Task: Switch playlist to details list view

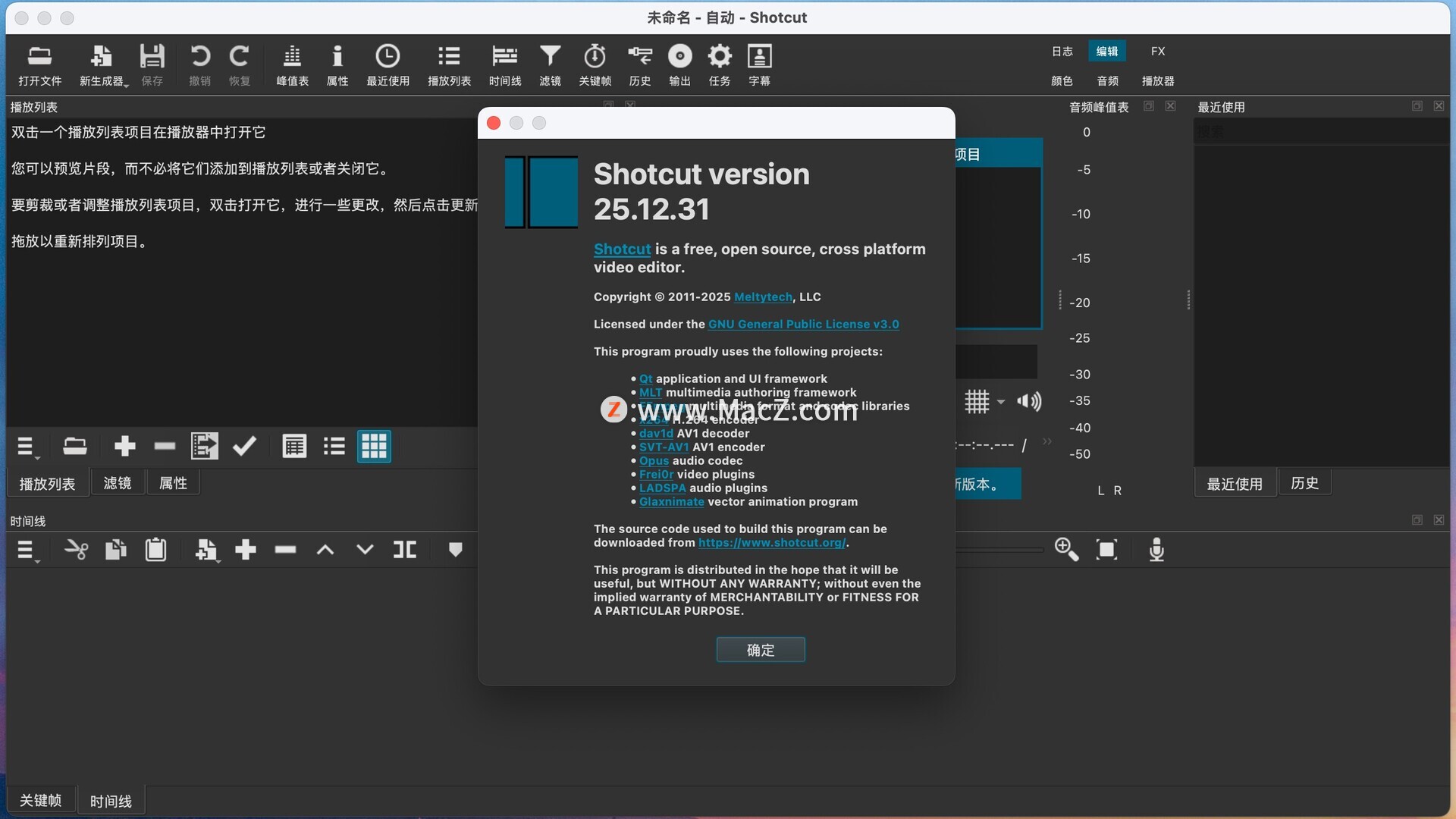Action: coord(294,447)
